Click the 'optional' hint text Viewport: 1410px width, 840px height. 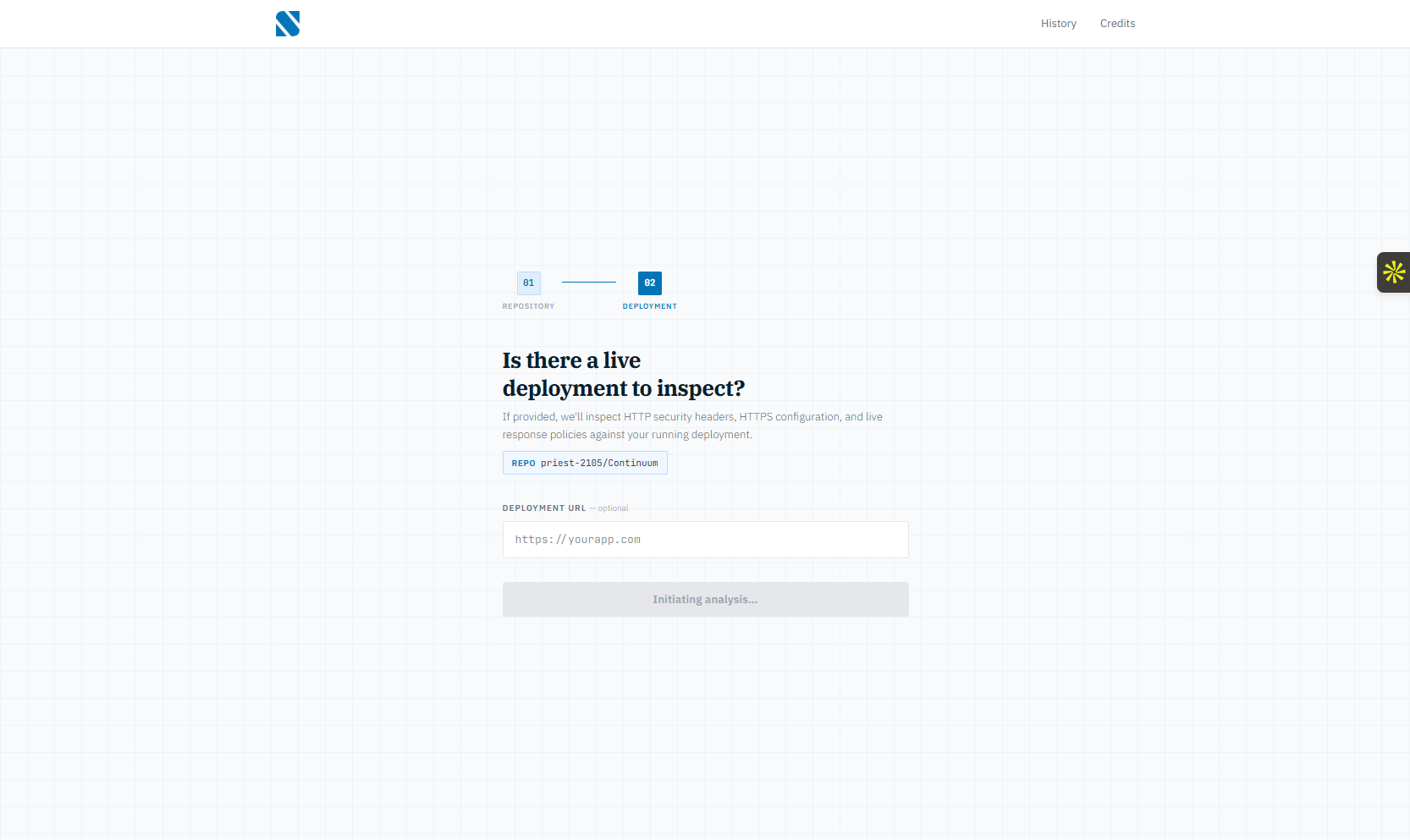coord(613,508)
